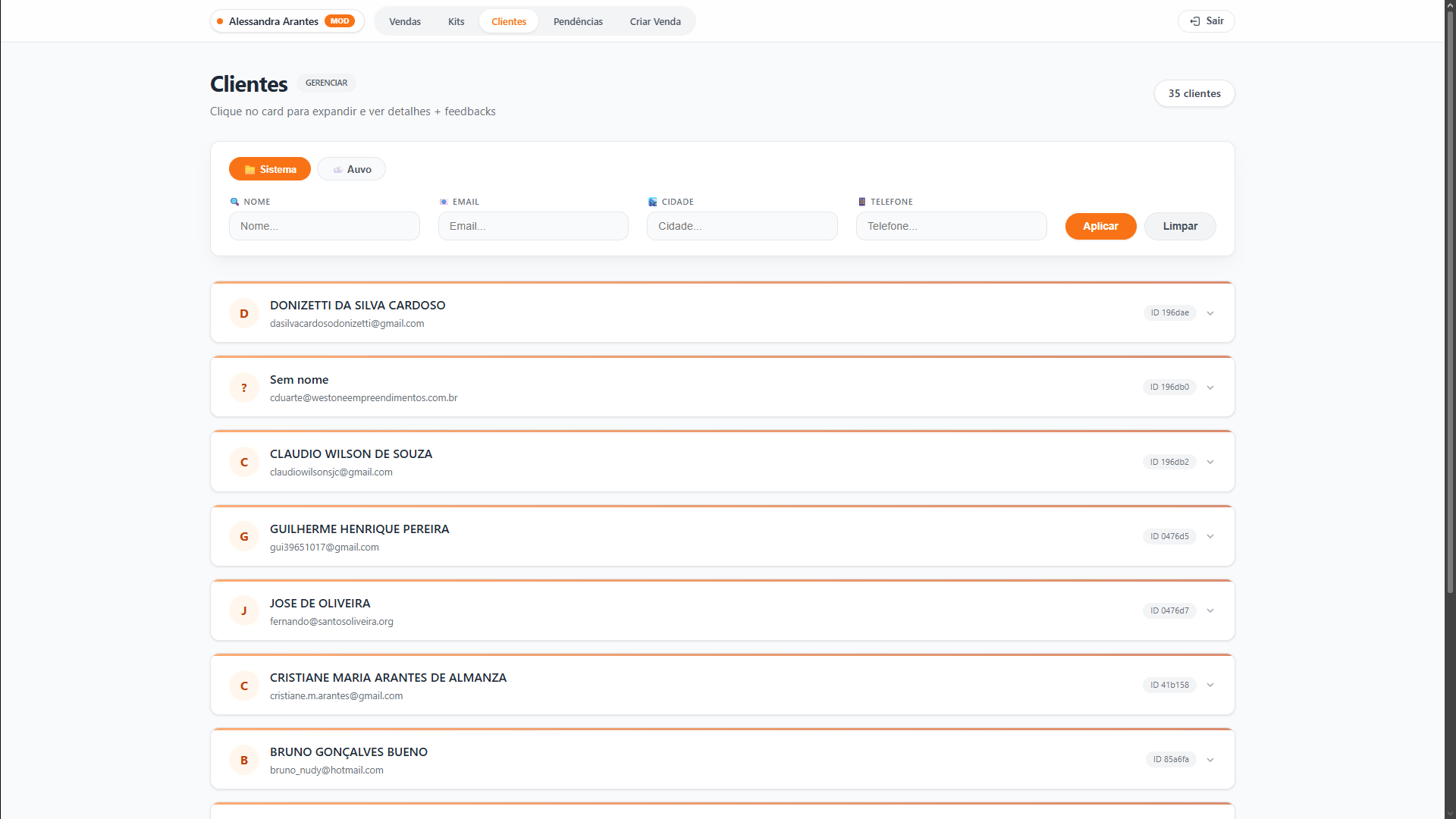Expand Jose de Oliveira card chevron

click(1210, 610)
